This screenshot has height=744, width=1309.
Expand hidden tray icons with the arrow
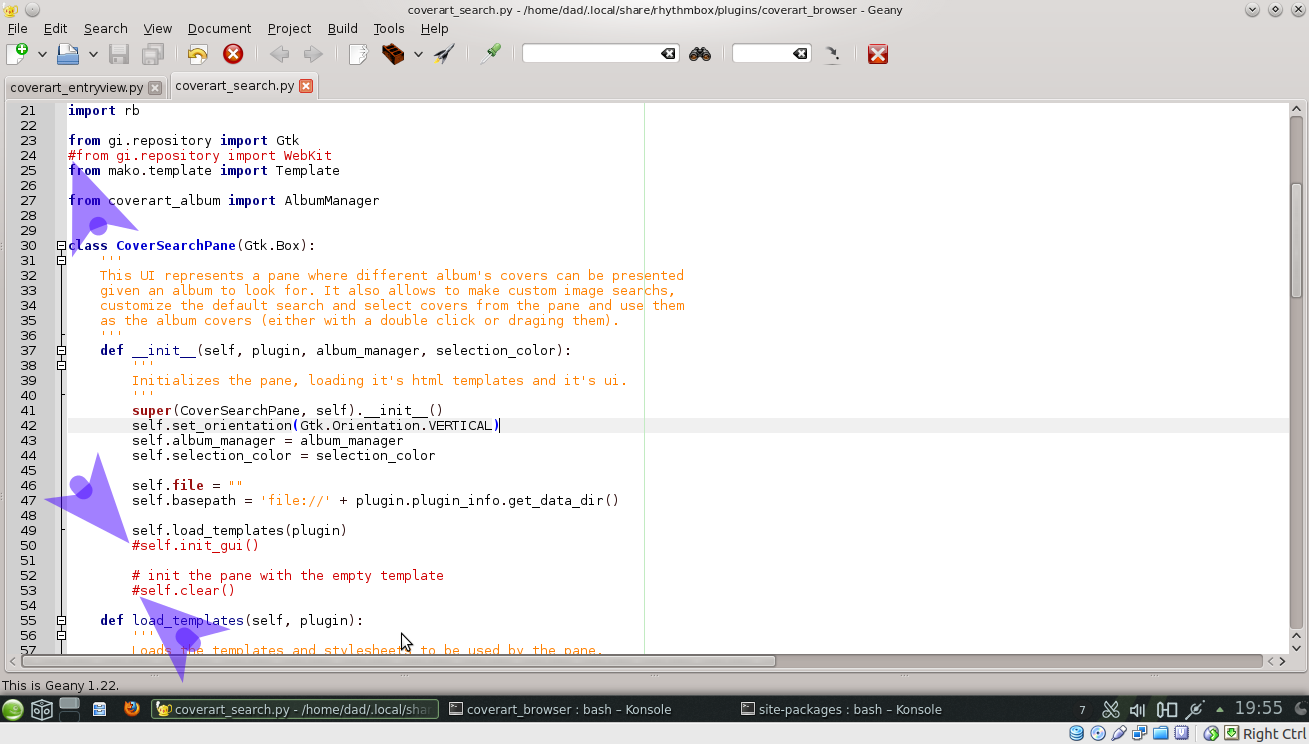1219,710
